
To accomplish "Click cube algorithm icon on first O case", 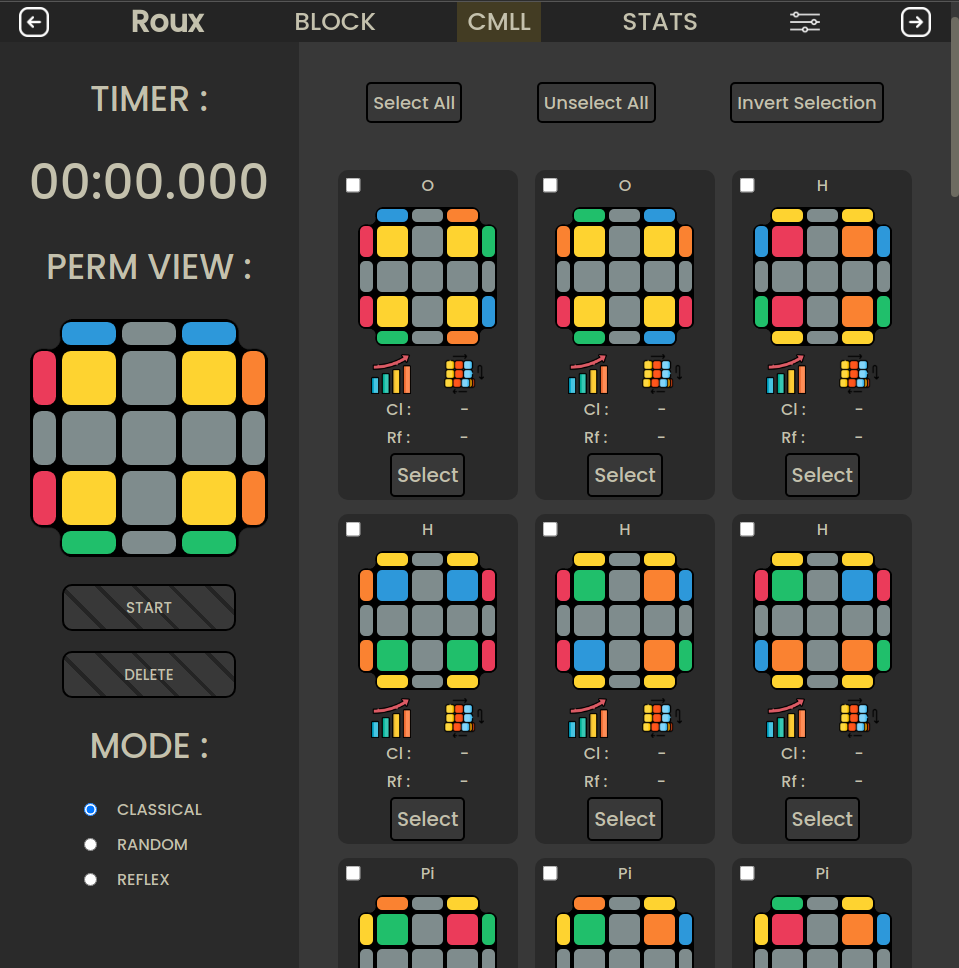I will (x=461, y=374).
